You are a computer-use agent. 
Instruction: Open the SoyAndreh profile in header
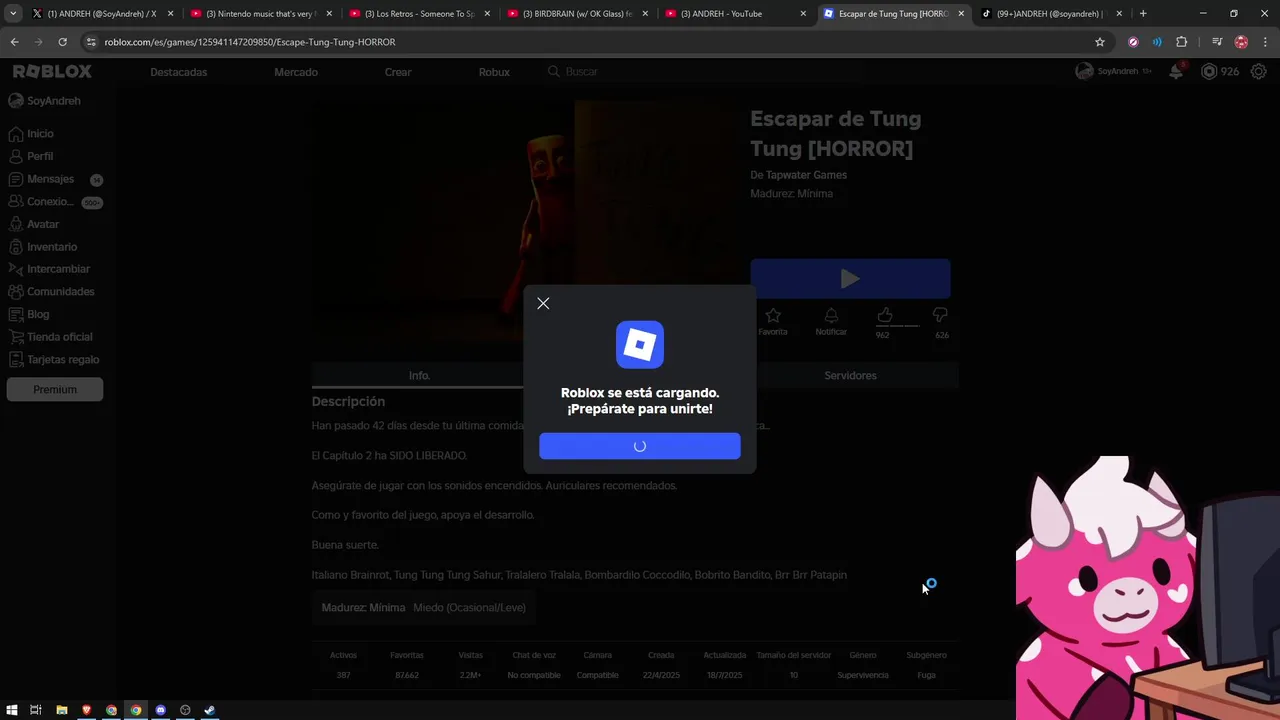coord(1112,71)
